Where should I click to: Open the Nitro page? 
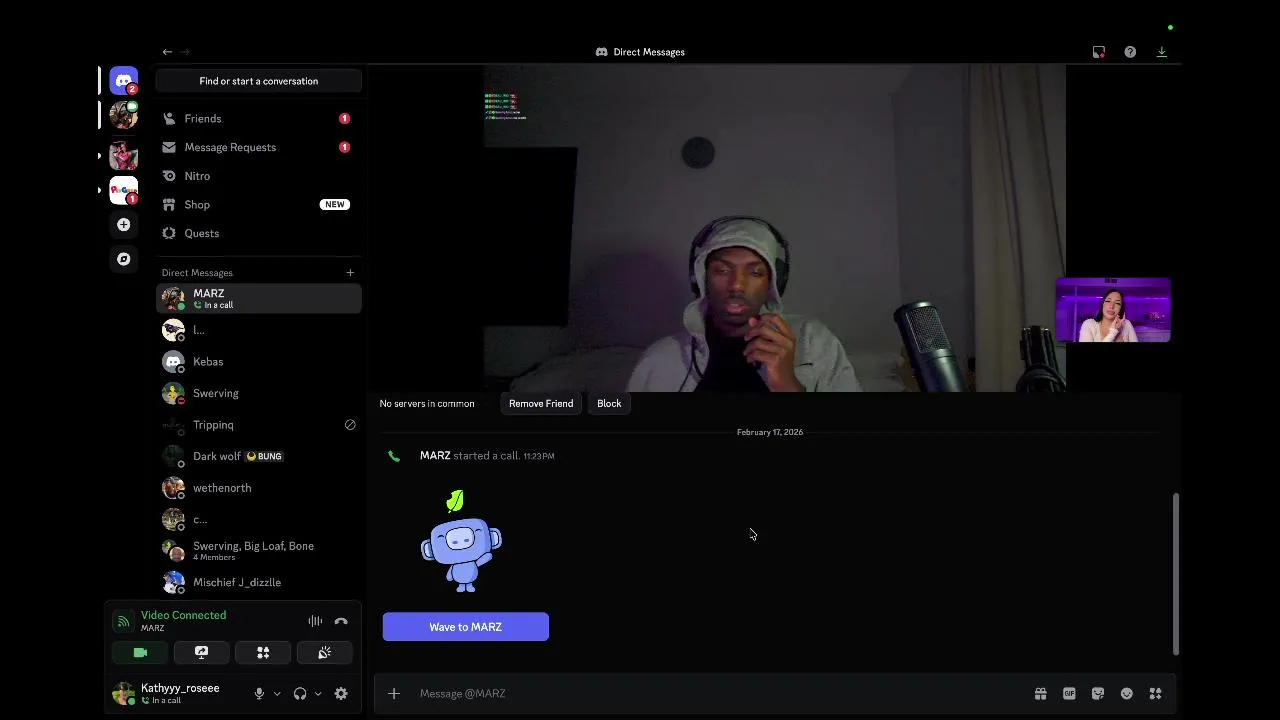click(259, 176)
